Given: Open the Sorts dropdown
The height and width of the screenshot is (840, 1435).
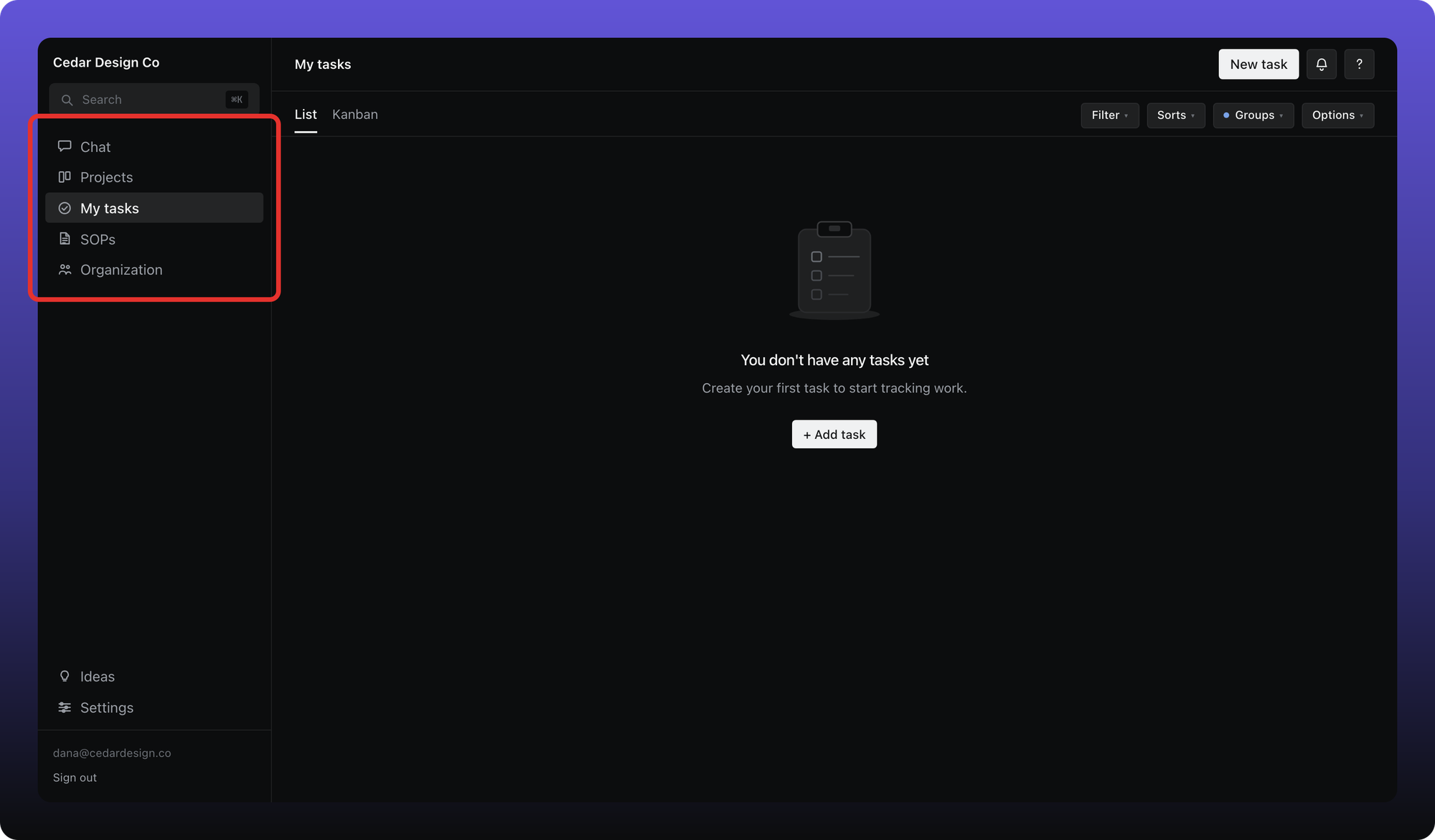Looking at the screenshot, I should 1175,115.
